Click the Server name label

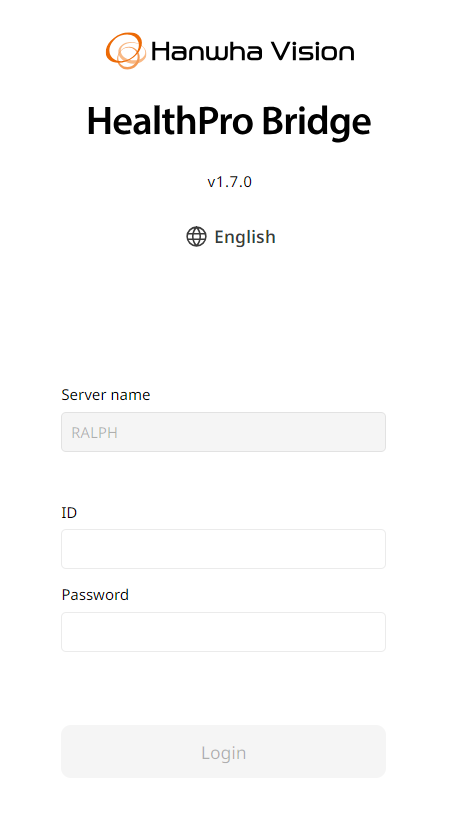(x=106, y=395)
